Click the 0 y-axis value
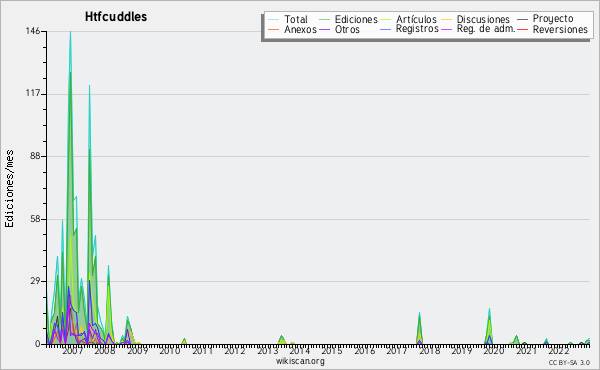600x370 pixels. point(38,344)
